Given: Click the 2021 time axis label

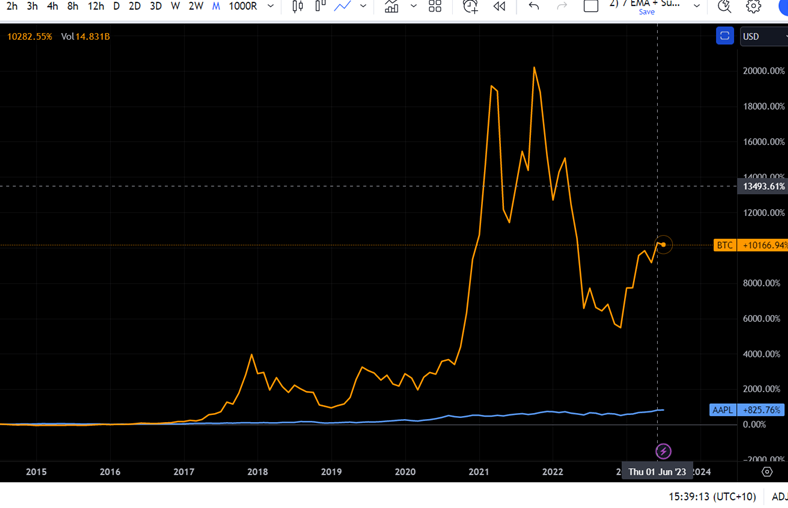Looking at the screenshot, I should pos(478,472).
